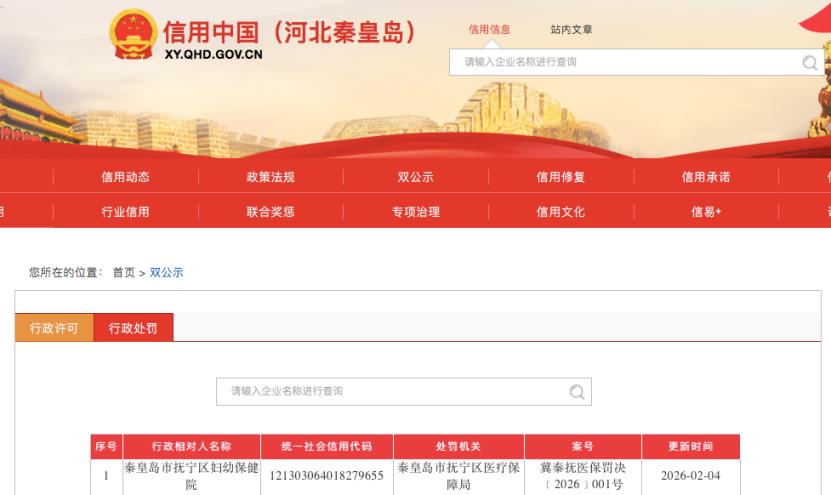Go to 信用文化 section
The image size is (831, 495).
(x=560, y=212)
